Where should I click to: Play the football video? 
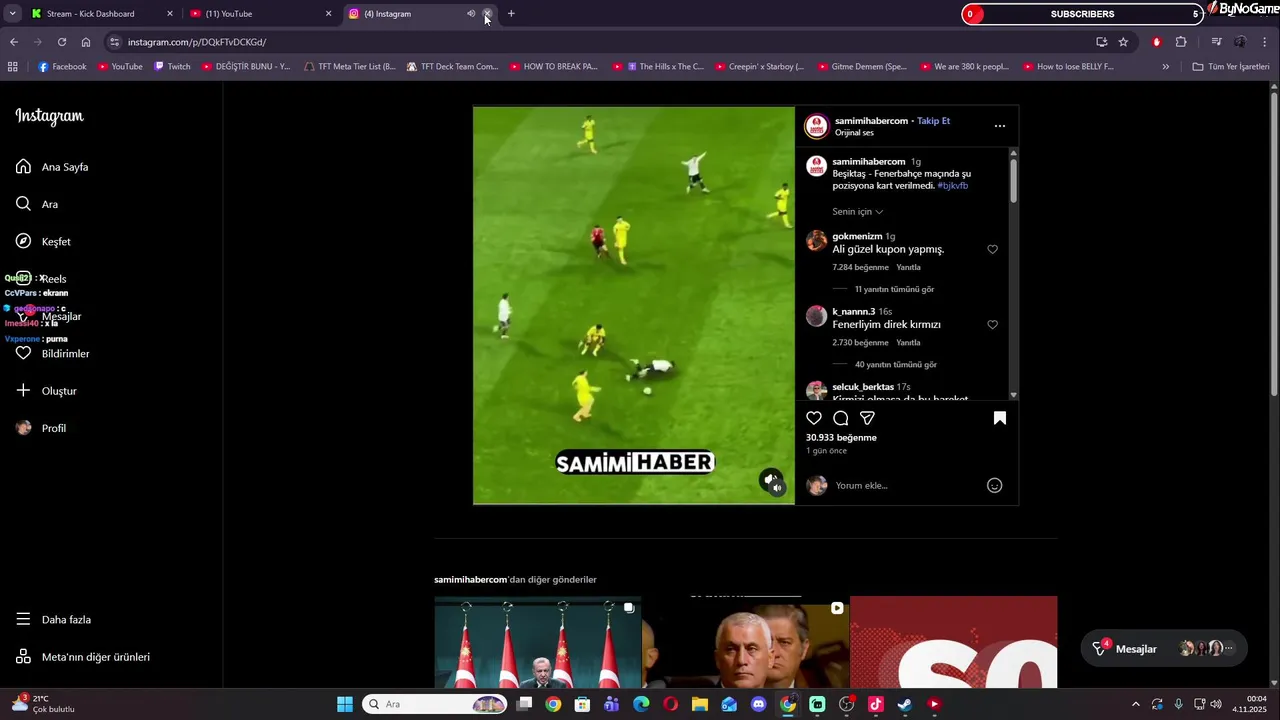pyautogui.click(x=634, y=305)
